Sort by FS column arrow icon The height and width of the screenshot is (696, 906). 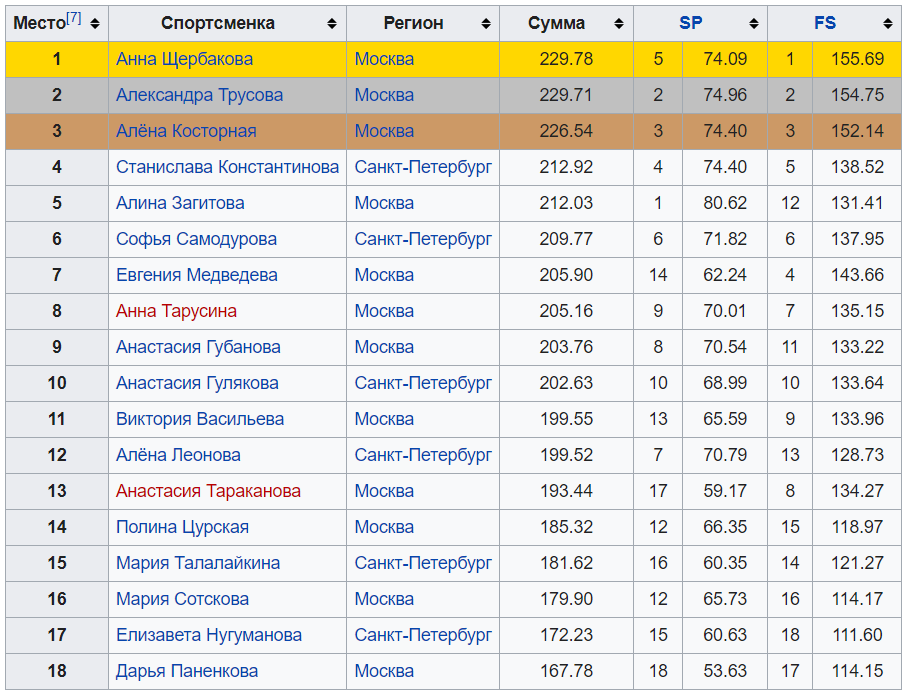(x=887, y=23)
